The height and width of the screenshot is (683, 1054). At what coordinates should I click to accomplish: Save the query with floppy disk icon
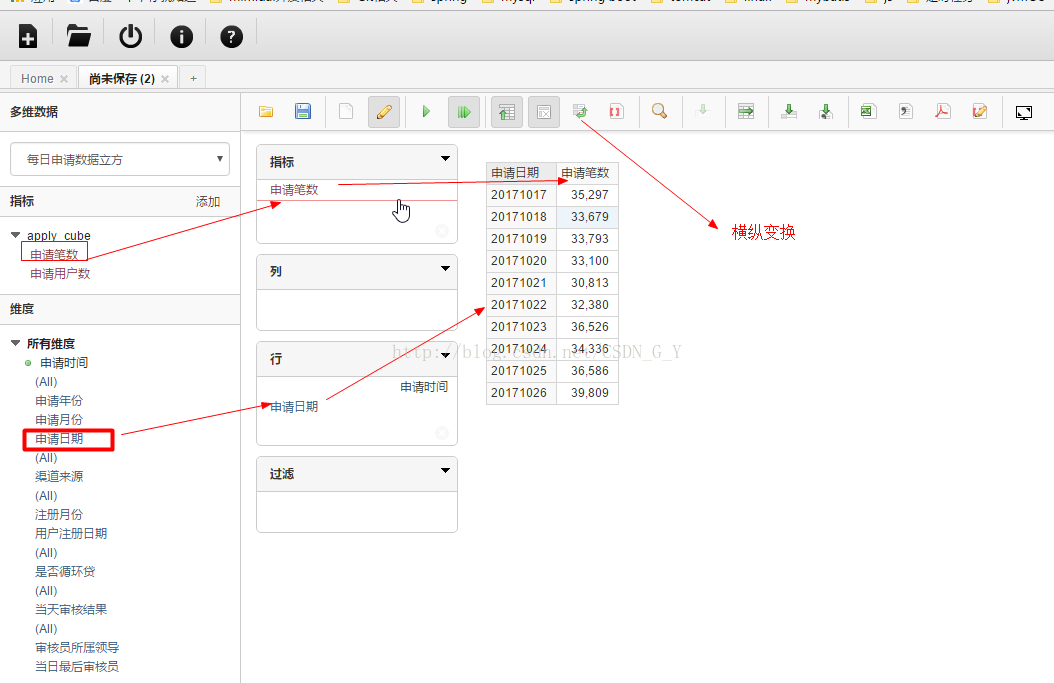303,112
